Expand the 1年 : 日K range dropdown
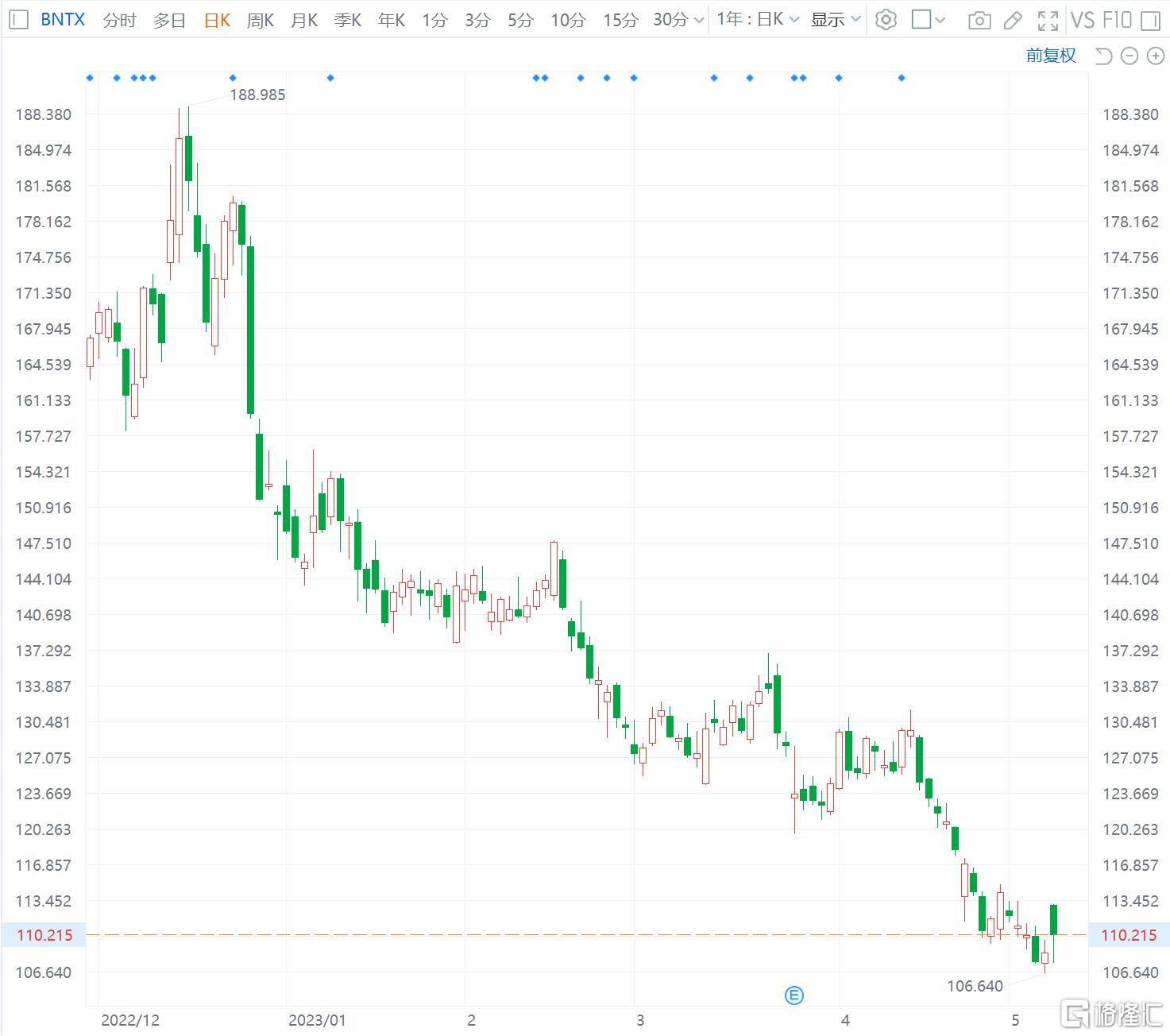1170x1036 pixels. point(758,20)
